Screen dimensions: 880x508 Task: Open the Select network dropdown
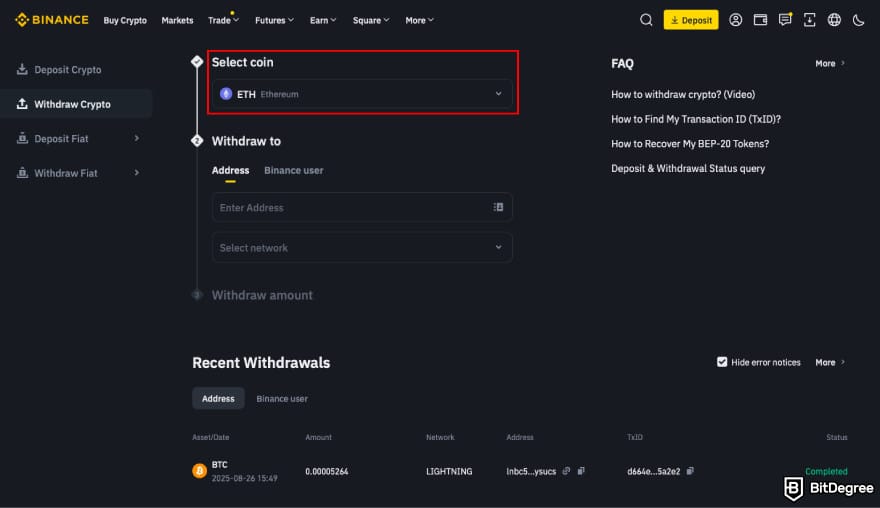point(362,248)
